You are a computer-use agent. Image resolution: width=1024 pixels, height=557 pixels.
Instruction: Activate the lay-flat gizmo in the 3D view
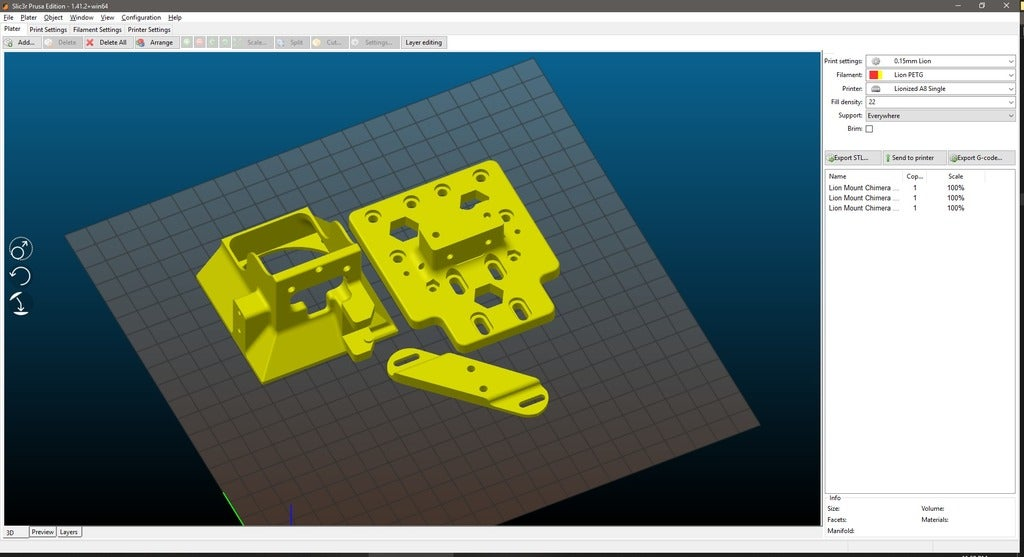coord(20,304)
